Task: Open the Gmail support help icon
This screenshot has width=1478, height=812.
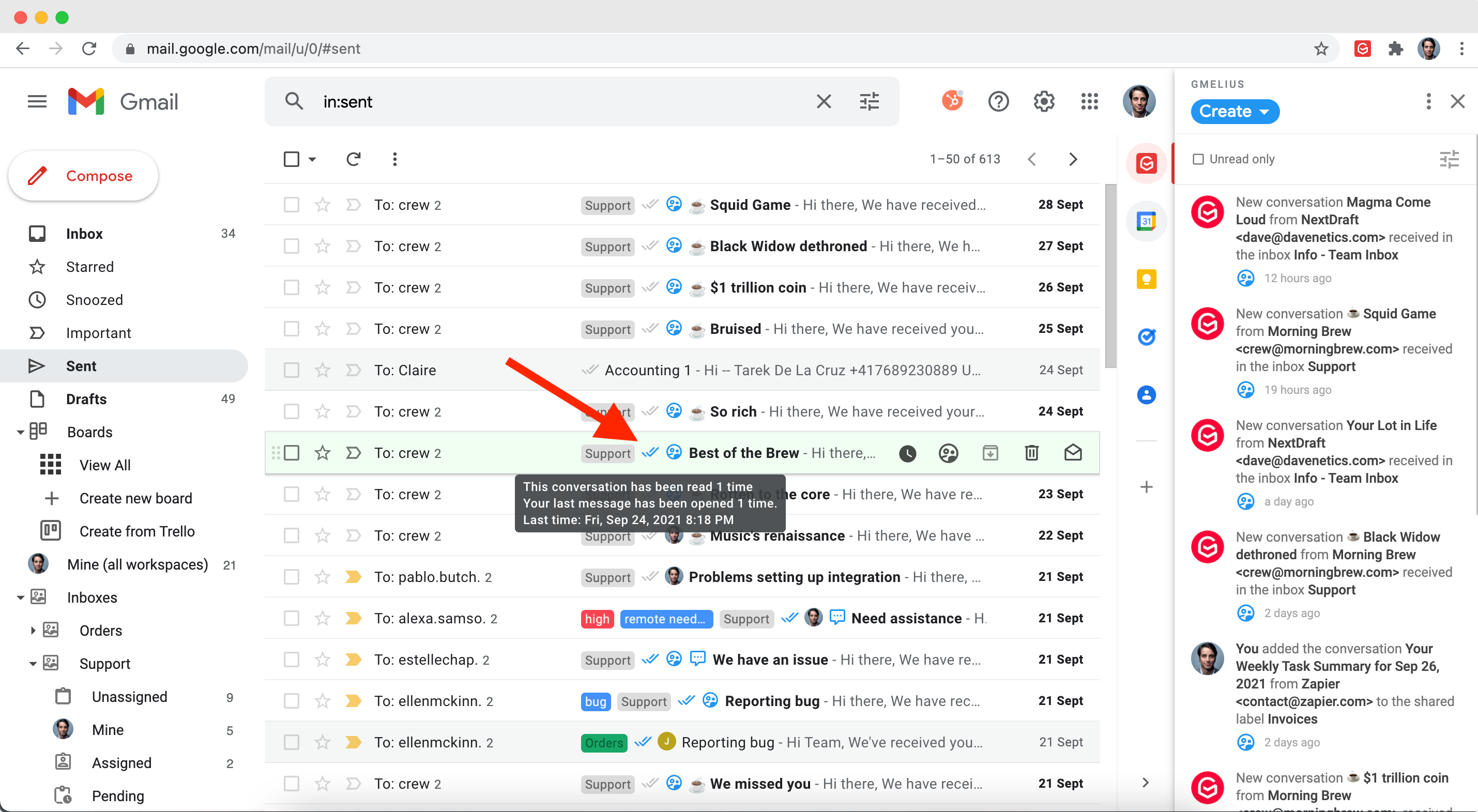Action: (998, 102)
